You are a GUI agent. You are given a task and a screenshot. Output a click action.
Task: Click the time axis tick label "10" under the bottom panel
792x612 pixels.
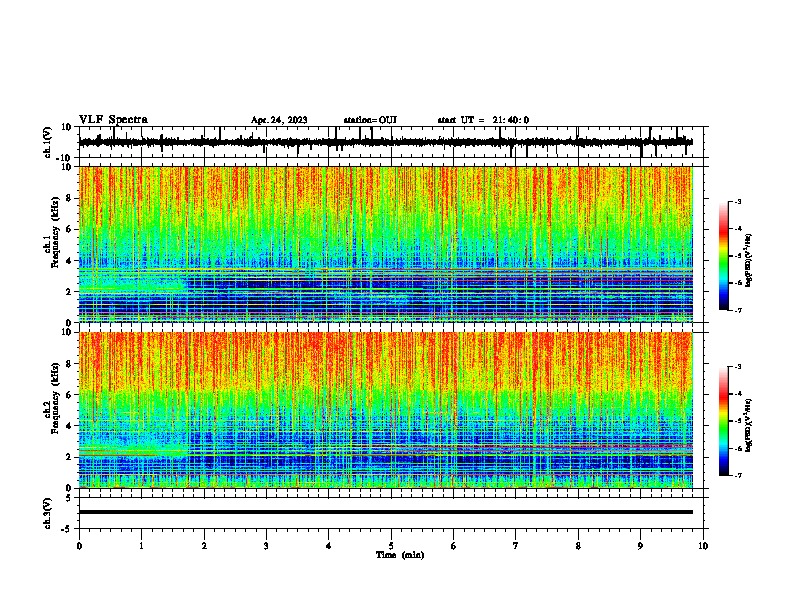point(703,546)
